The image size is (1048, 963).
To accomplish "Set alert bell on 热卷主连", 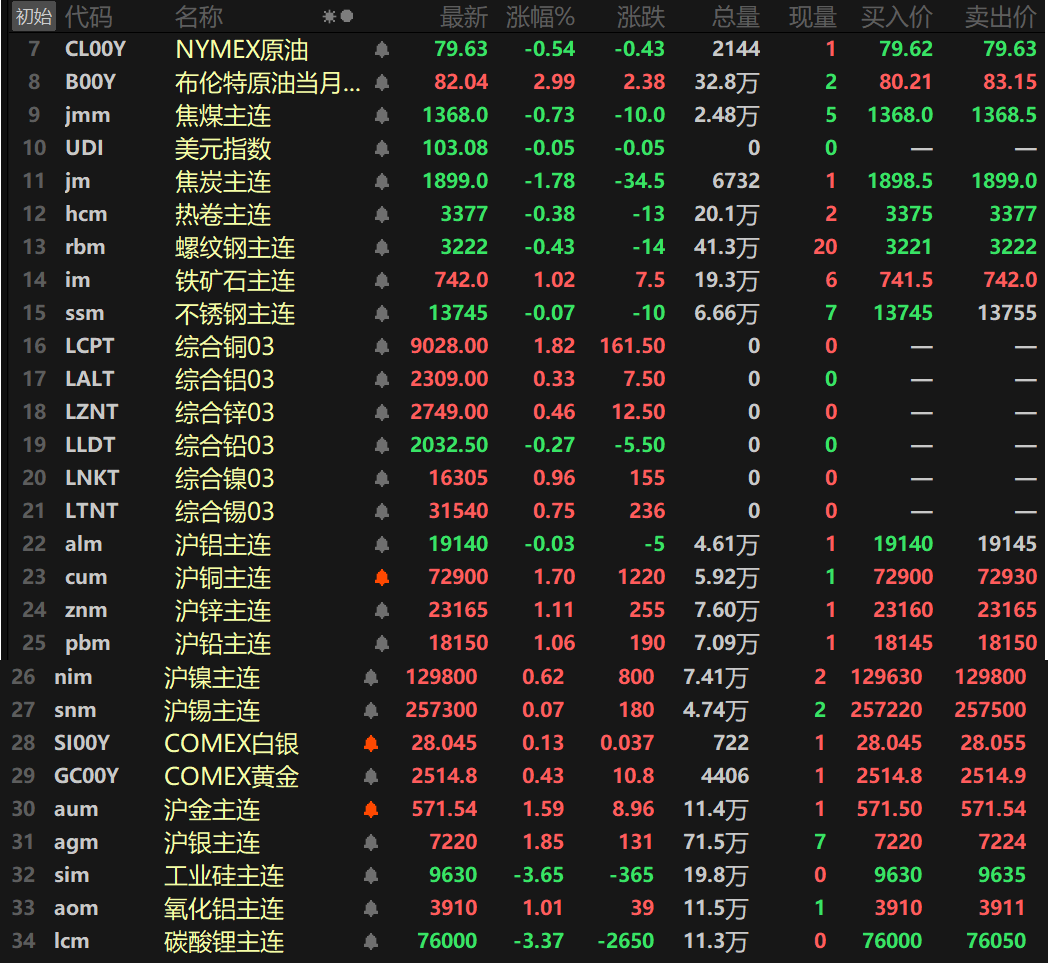I will [382, 214].
